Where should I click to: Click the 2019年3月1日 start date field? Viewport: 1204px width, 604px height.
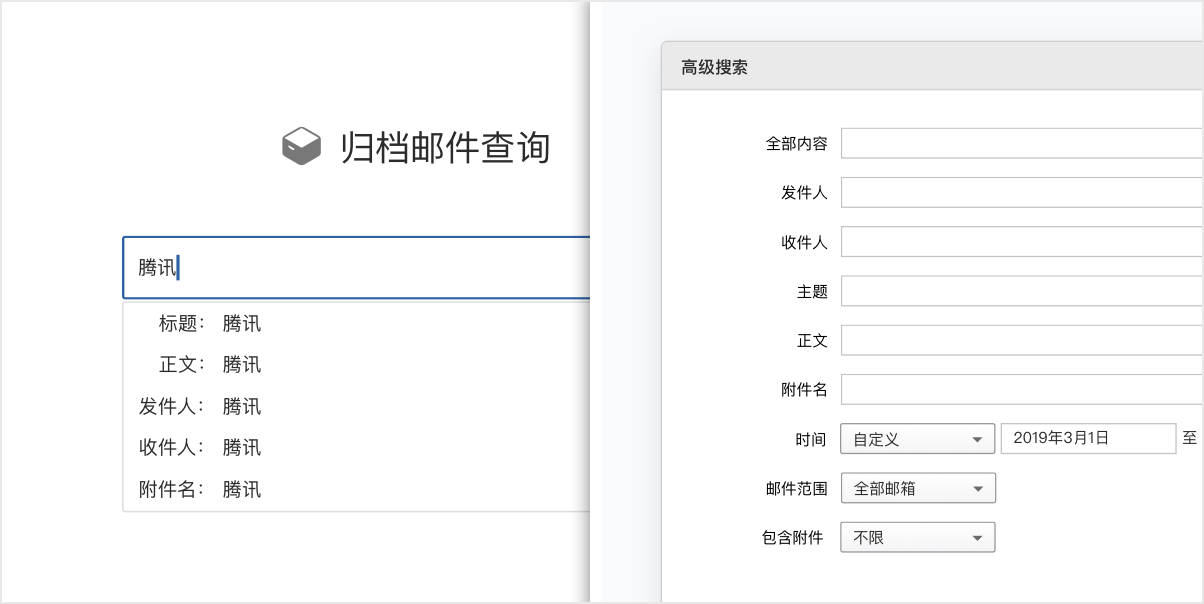[1088, 437]
